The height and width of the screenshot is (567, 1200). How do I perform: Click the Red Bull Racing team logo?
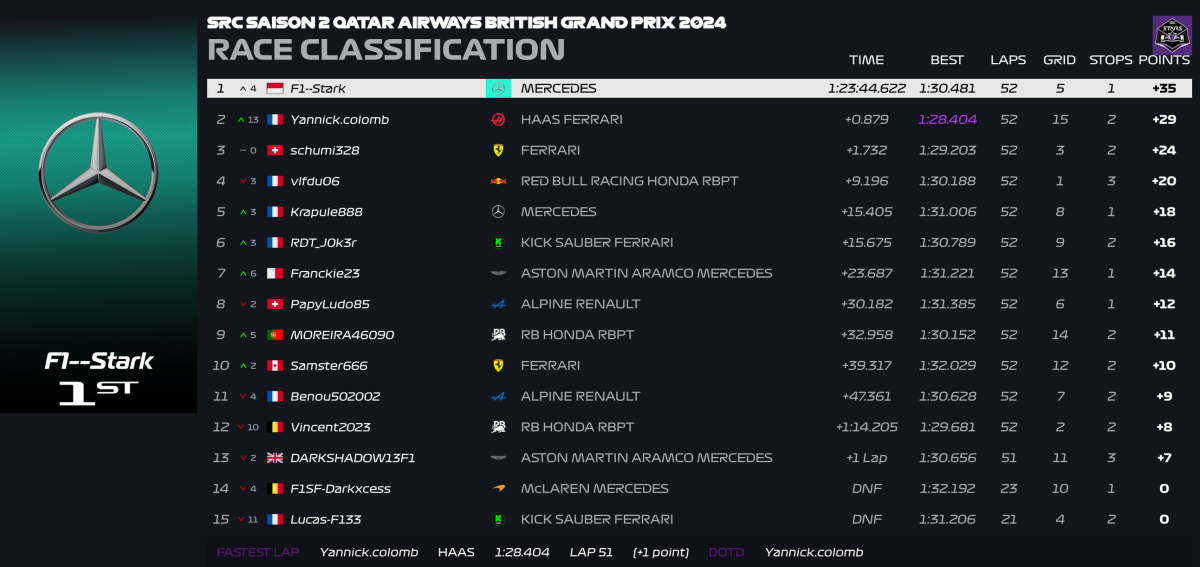498,181
